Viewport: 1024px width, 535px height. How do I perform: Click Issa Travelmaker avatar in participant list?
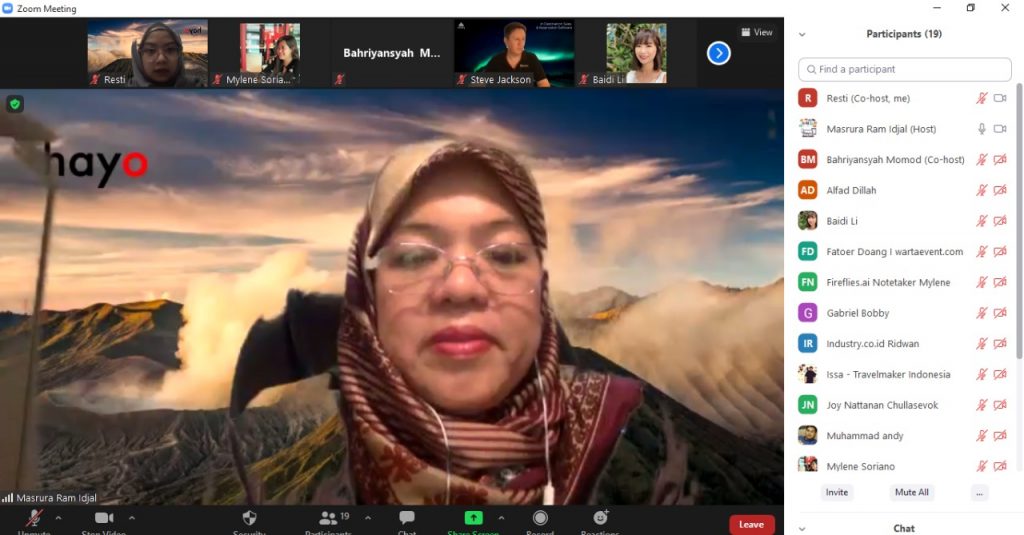[x=808, y=374]
